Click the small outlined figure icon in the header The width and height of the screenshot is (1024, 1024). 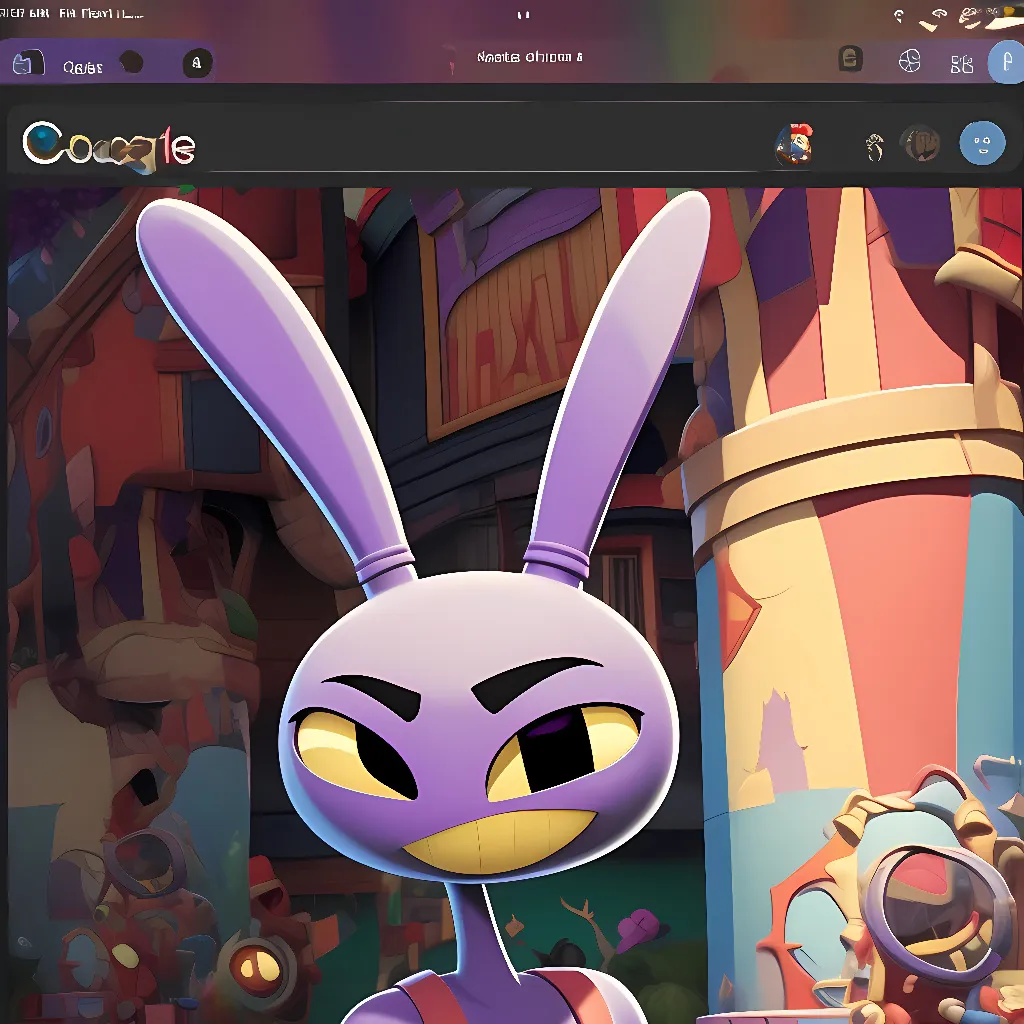coord(874,146)
